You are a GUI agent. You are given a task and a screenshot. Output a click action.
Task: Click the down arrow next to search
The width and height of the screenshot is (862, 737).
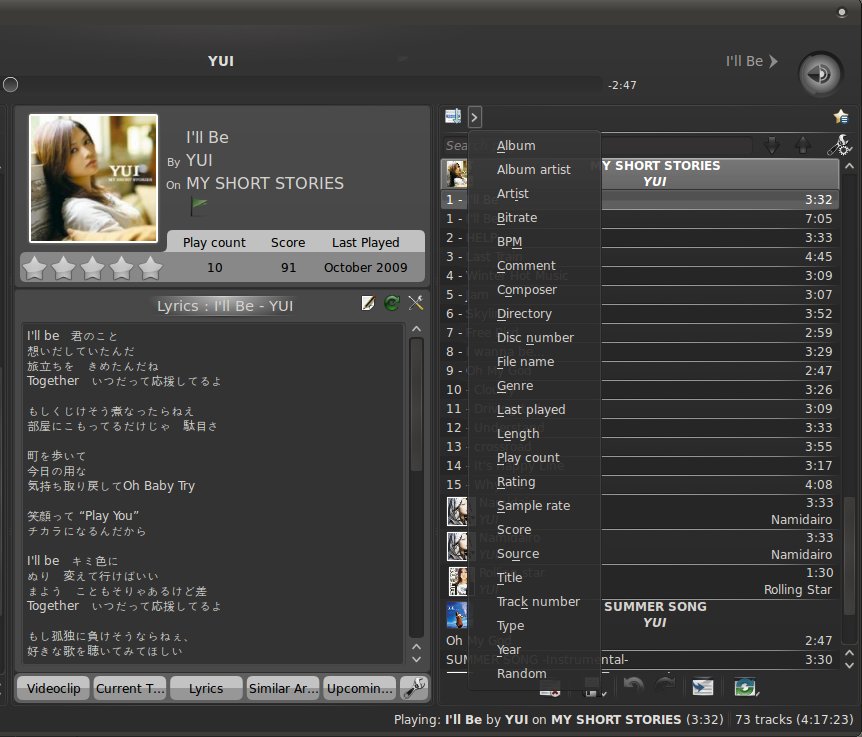[772, 146]
